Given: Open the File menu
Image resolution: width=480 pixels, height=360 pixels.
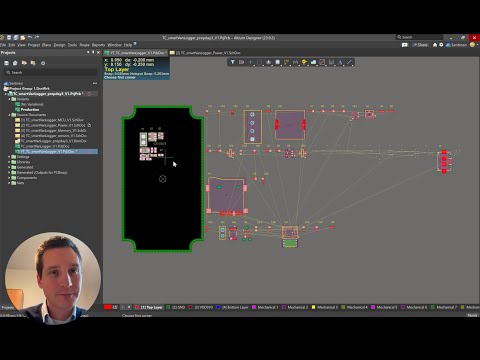Looking at the screenshot, I should tap(3, 45).
